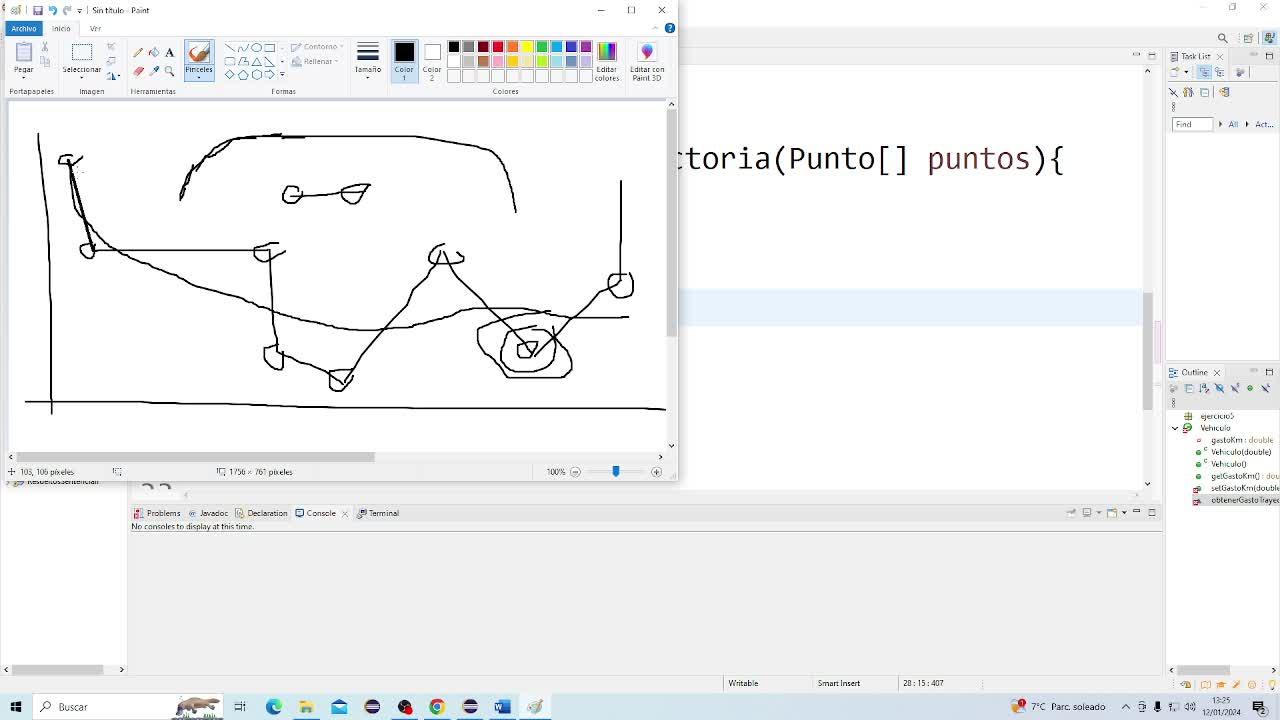
Task: Select the Eraser tool
Action: pyautogui.click(x=138, y=71)
